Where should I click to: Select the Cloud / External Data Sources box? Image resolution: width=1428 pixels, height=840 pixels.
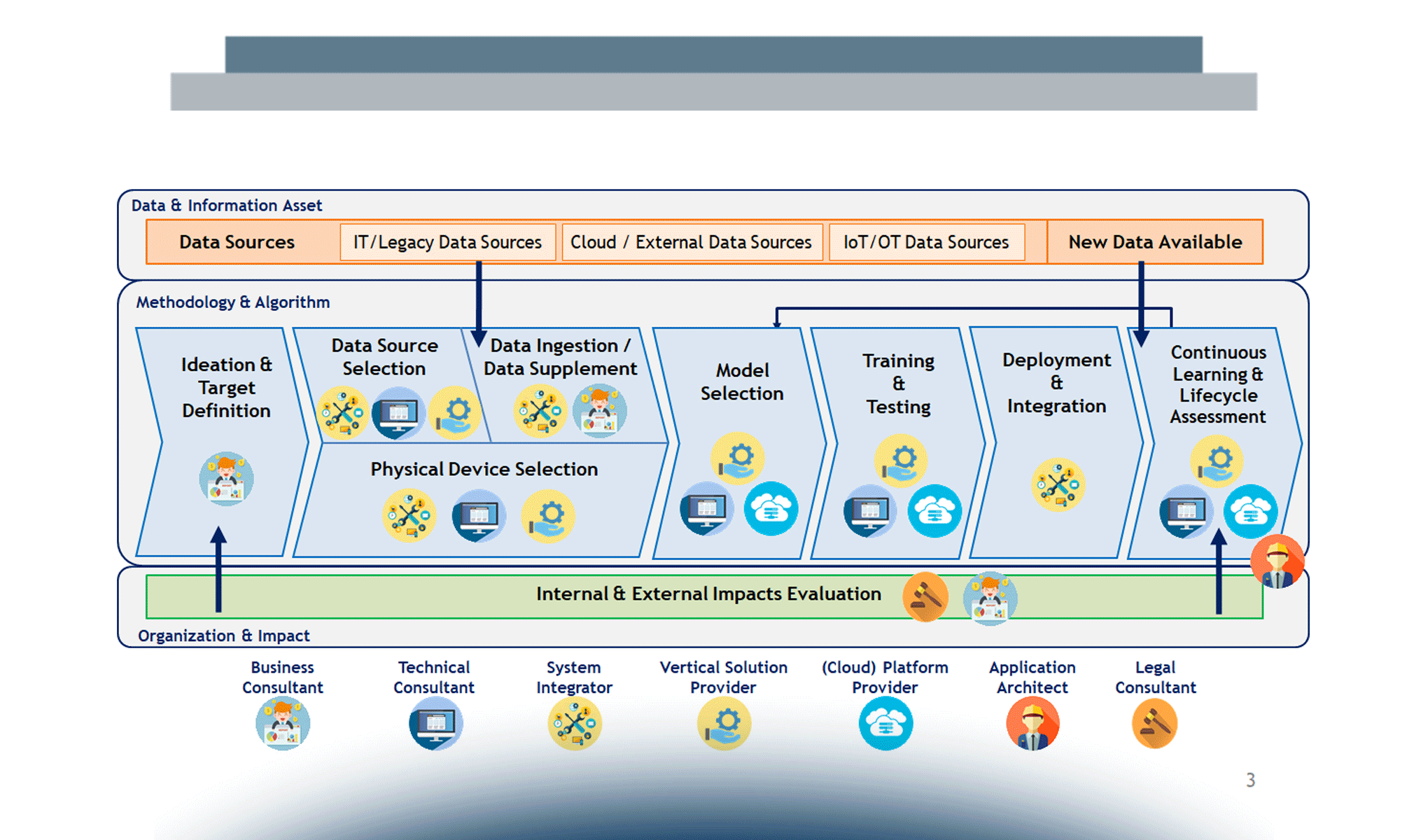(x=691, y=242)
